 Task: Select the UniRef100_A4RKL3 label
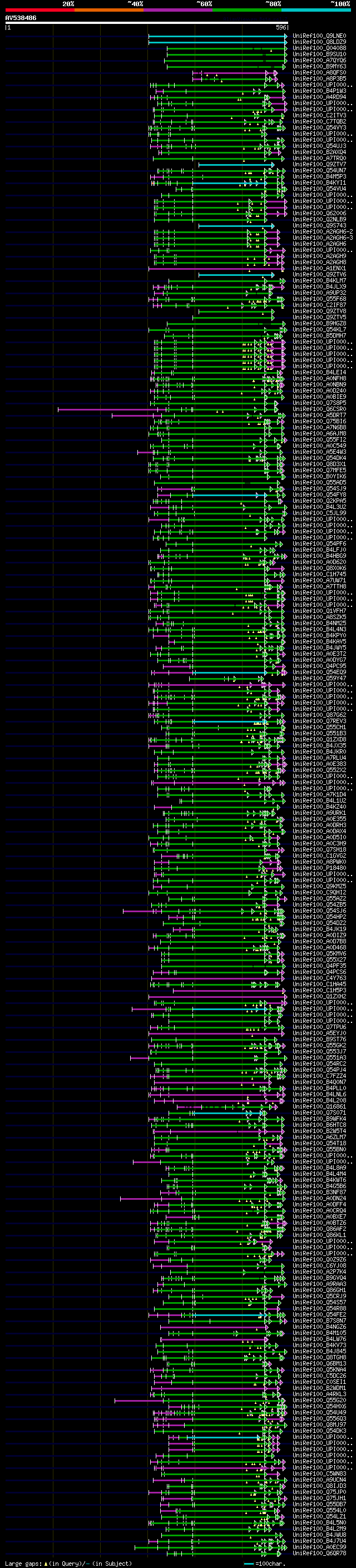point(319,1394)
